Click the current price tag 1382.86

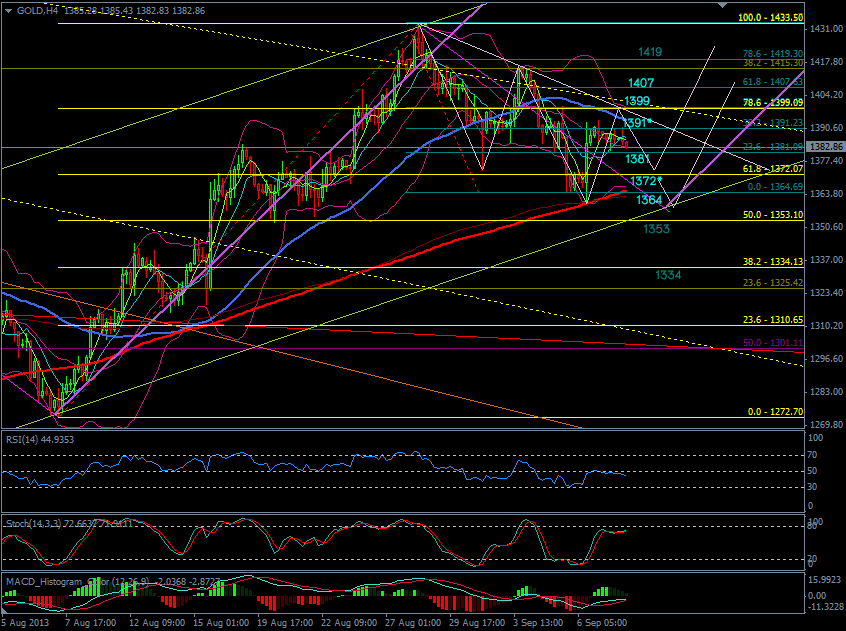coord(825,147)
